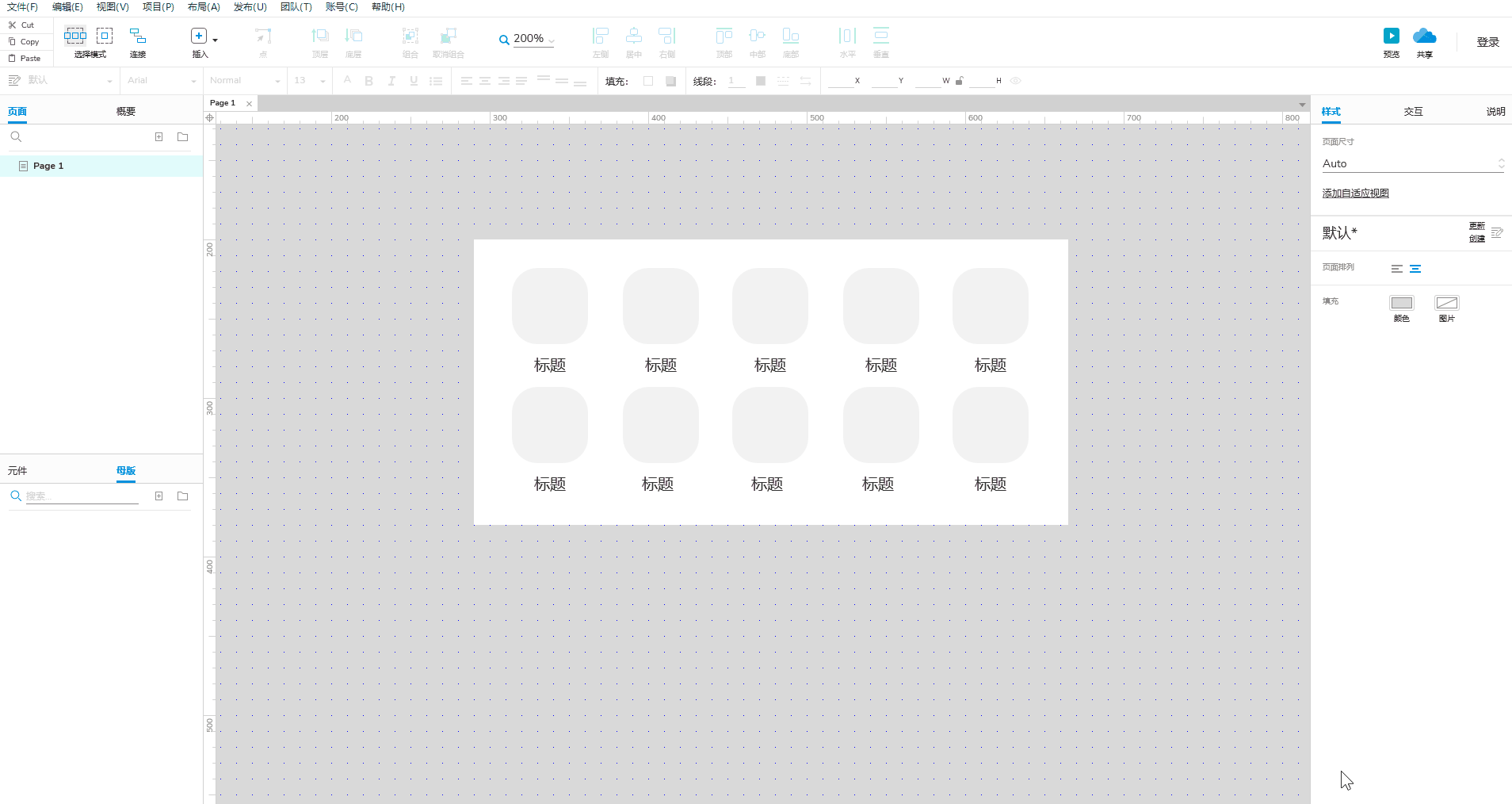Set page alignment to center

(1415, 269)
